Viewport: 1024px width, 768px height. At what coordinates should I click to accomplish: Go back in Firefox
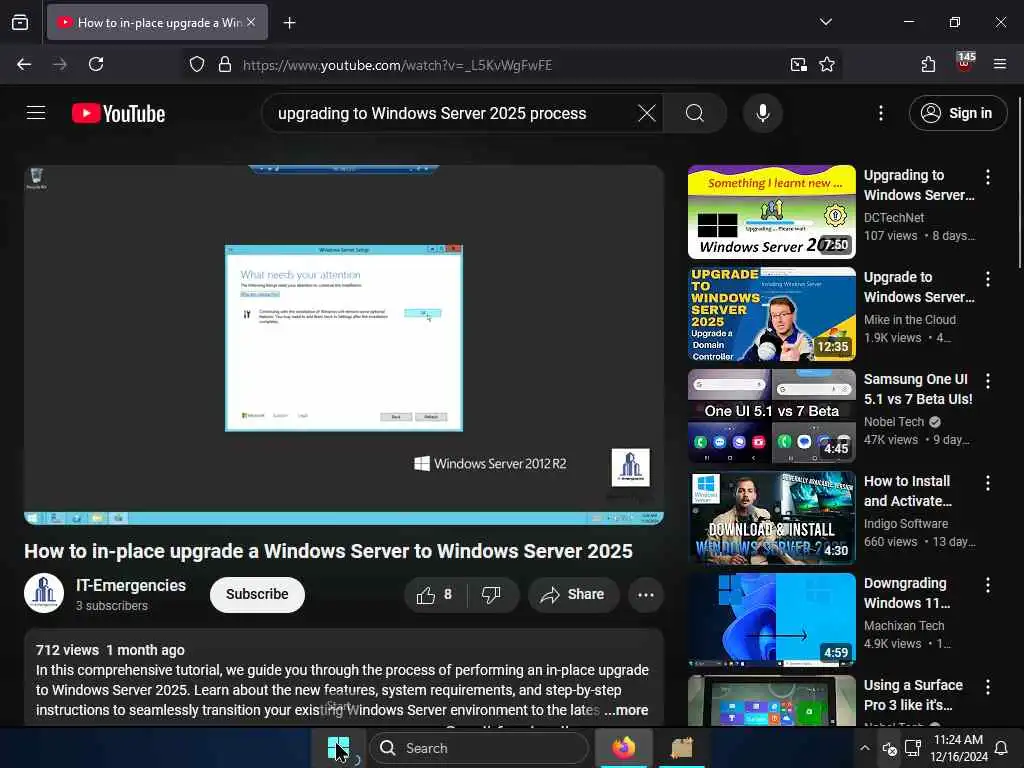tap(24, 64)
